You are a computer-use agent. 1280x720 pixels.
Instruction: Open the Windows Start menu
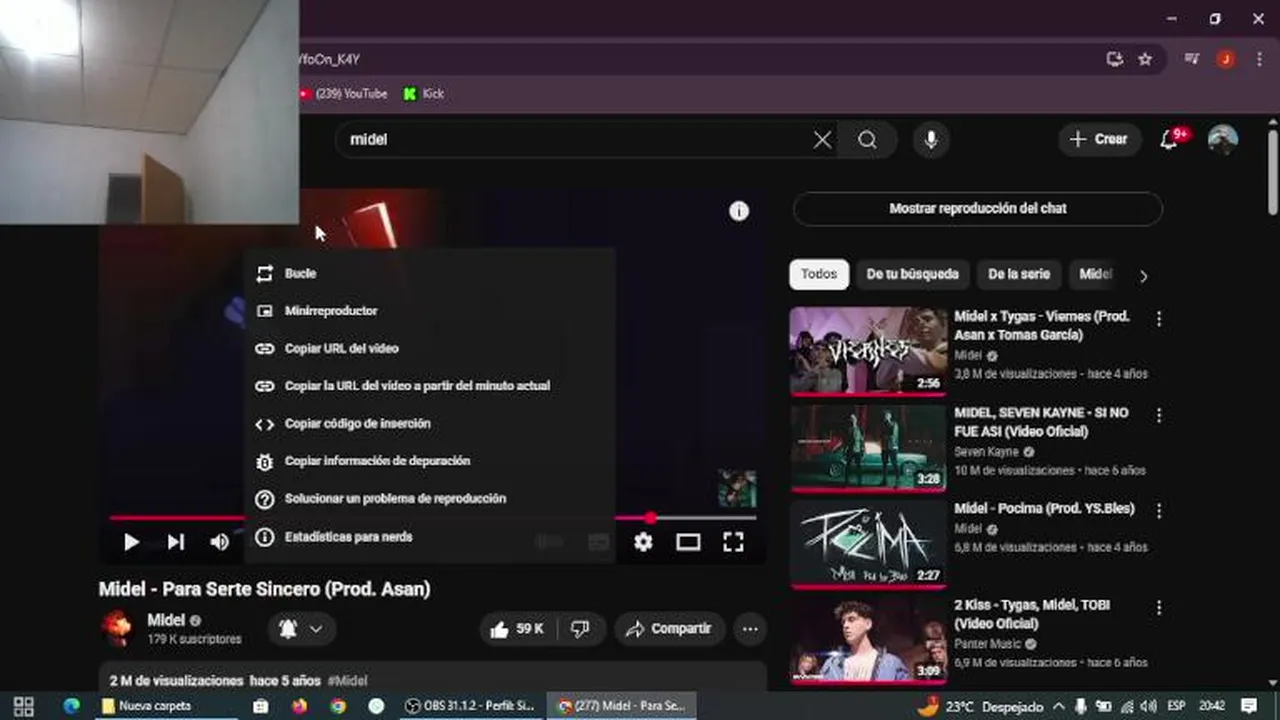click(24, 706)
